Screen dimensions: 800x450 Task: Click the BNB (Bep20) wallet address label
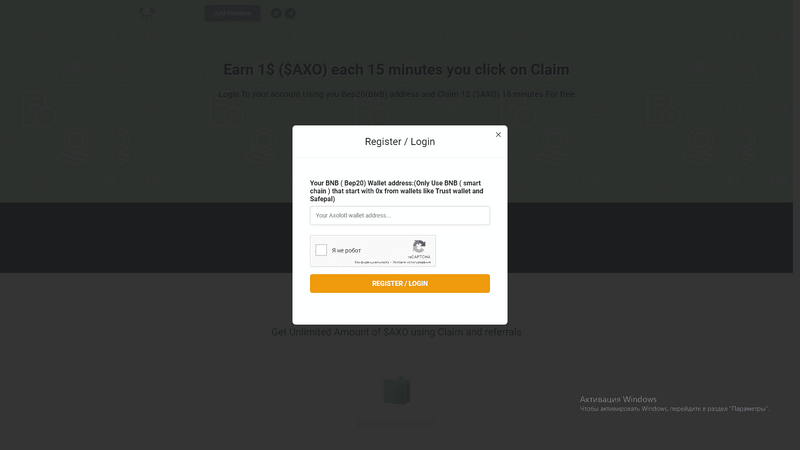[396, 191]
